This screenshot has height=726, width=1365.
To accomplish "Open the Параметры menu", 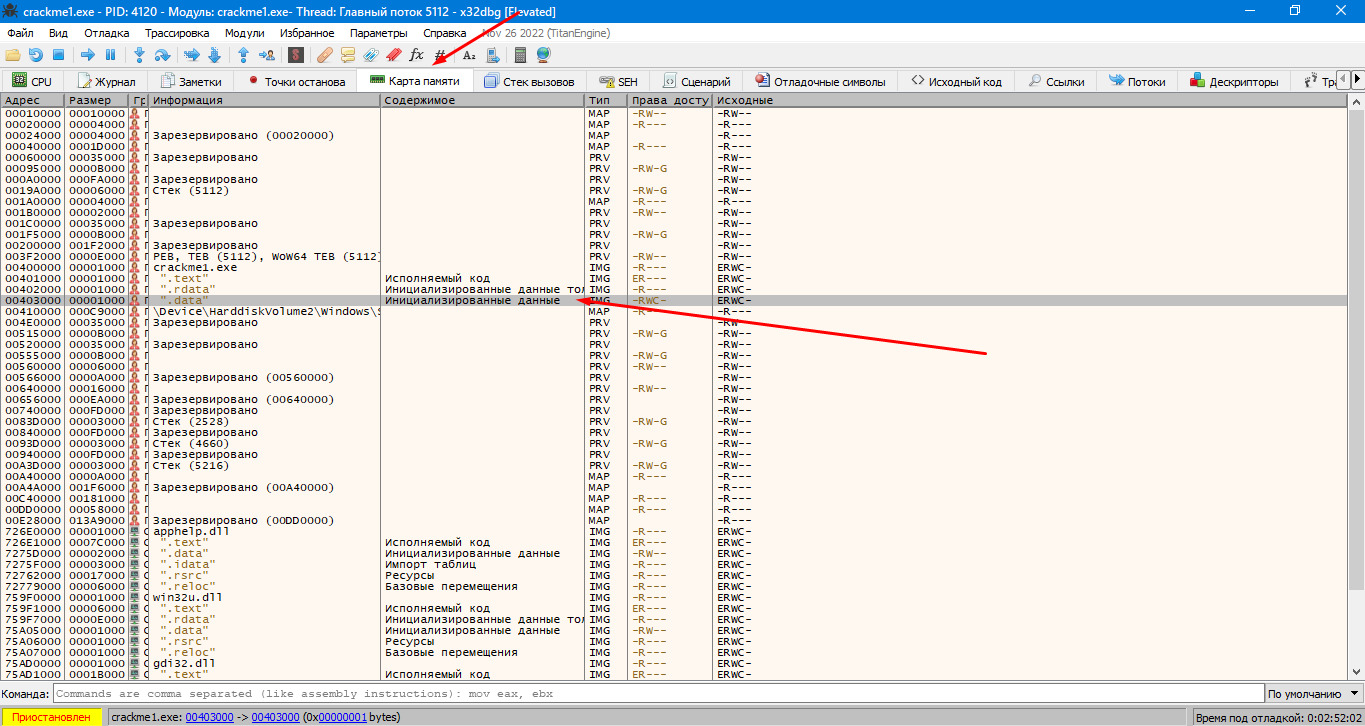I will (378, 33).
